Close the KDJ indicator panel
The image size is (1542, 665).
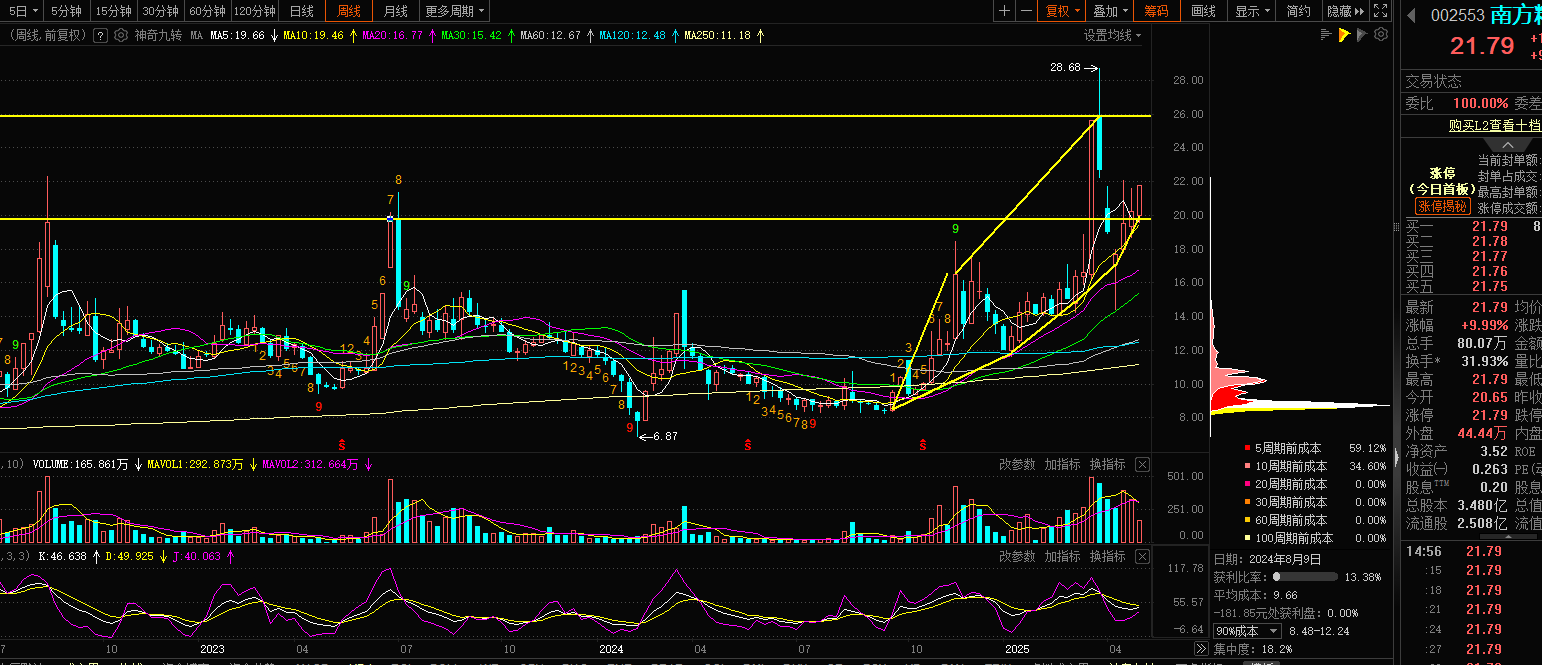coord(1143,556)
